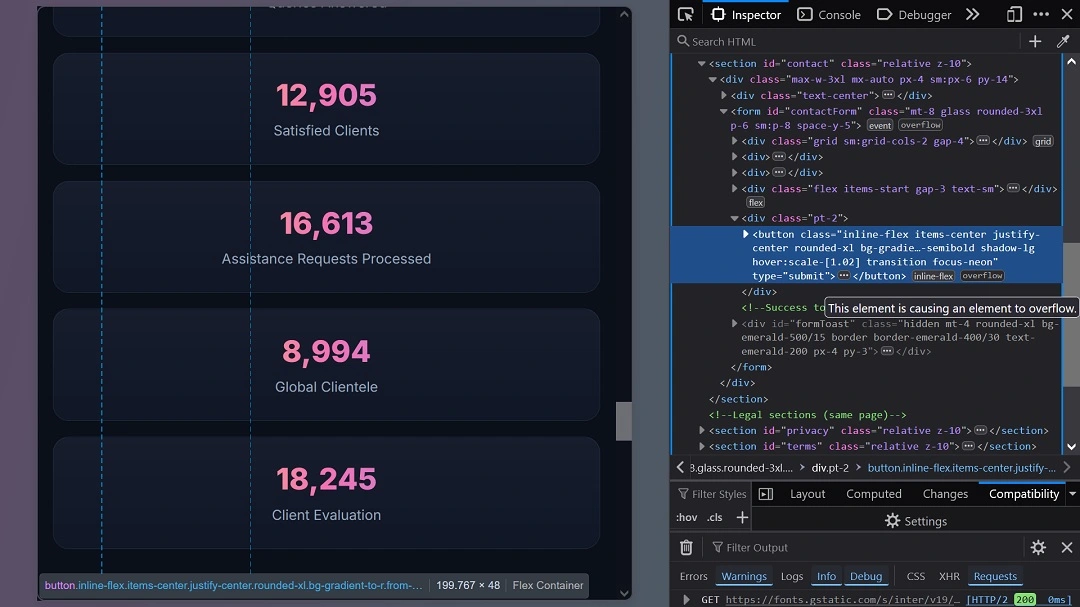Image resolution: width=1080 pixels, height=607 pixels.
Task: Open the fonts.gstatic.com request URL
Action: pyautogui.click(x=842, y=599)
